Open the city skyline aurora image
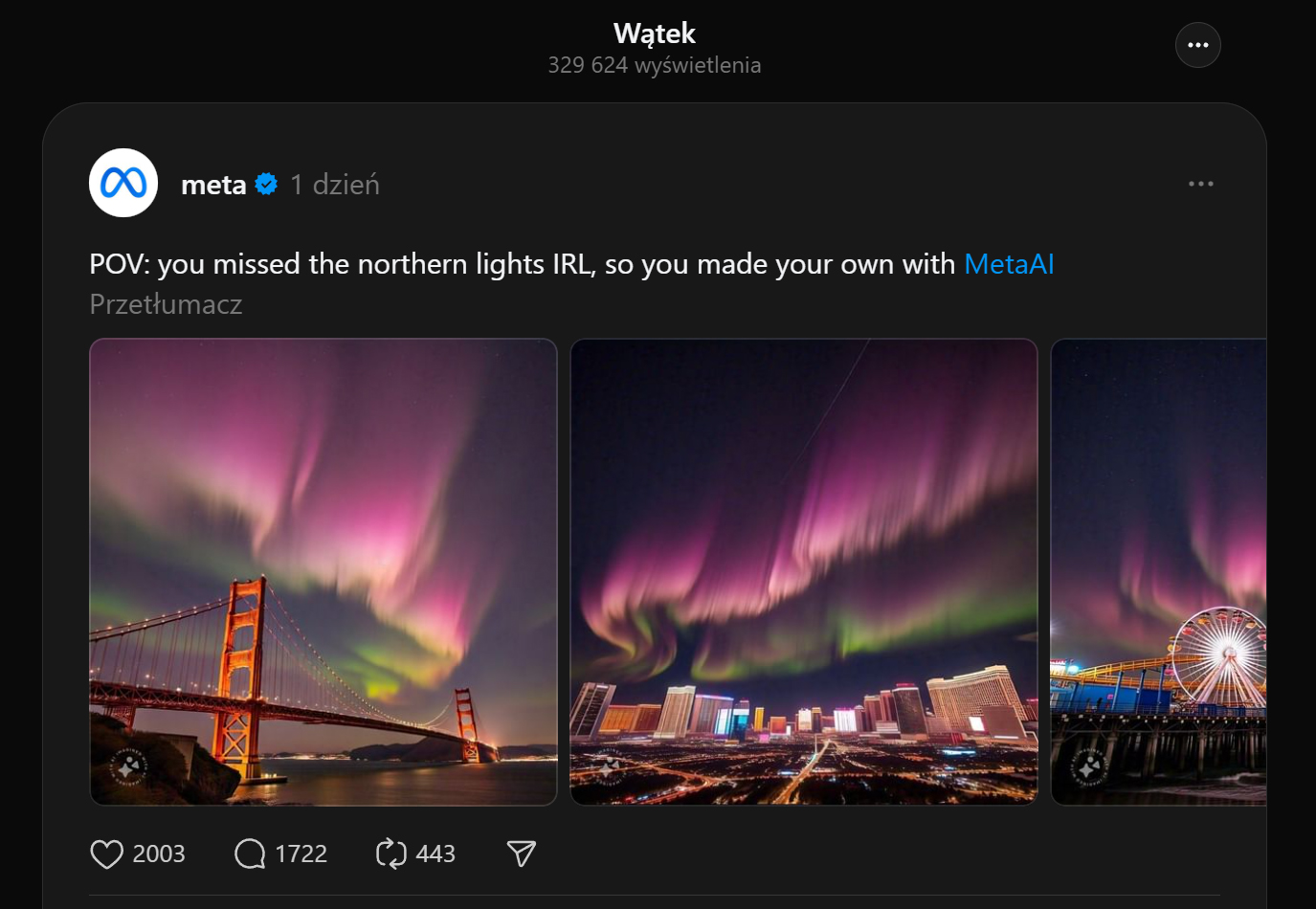 point(804,572)
